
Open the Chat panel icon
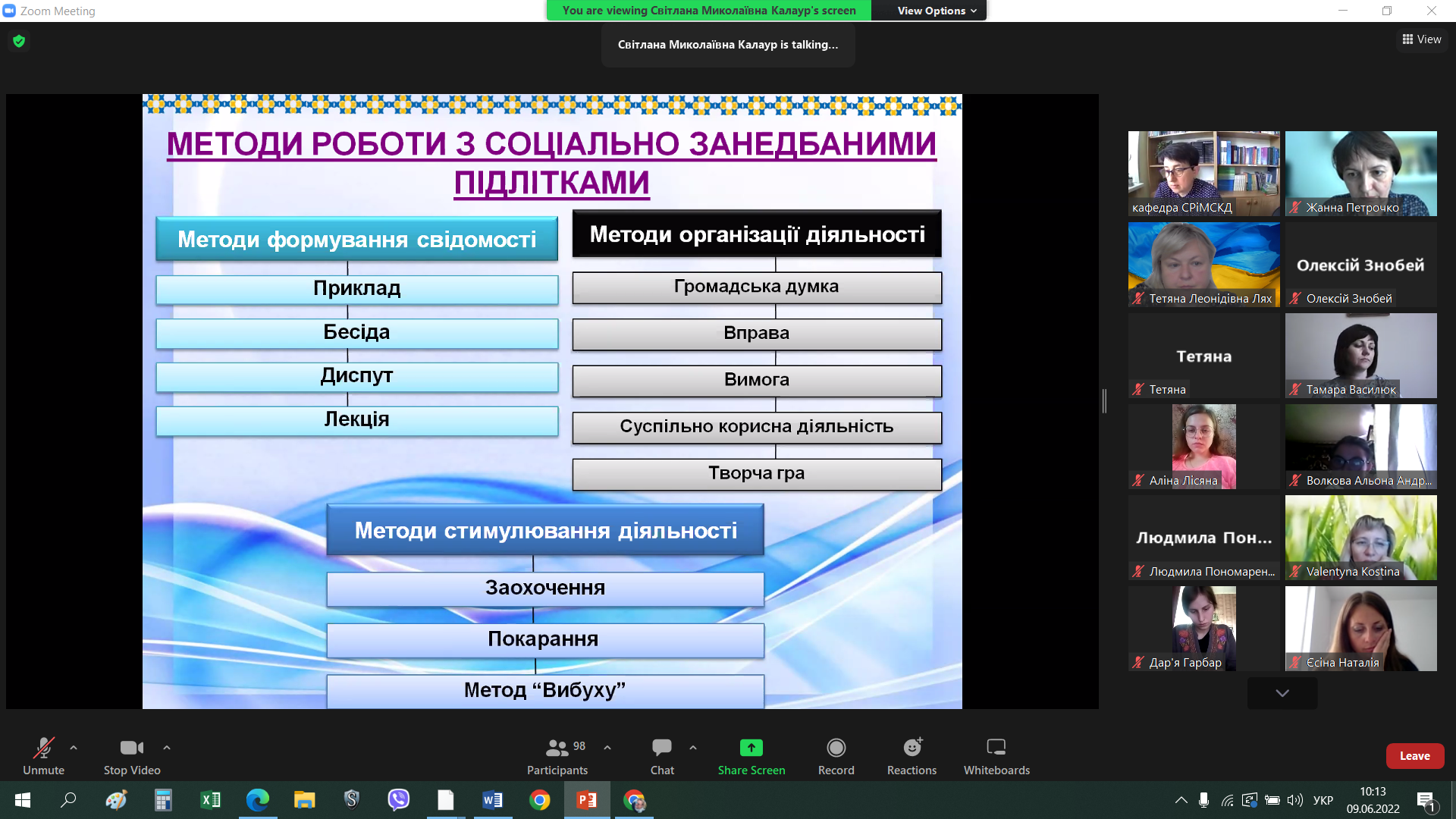coord(661,748)
